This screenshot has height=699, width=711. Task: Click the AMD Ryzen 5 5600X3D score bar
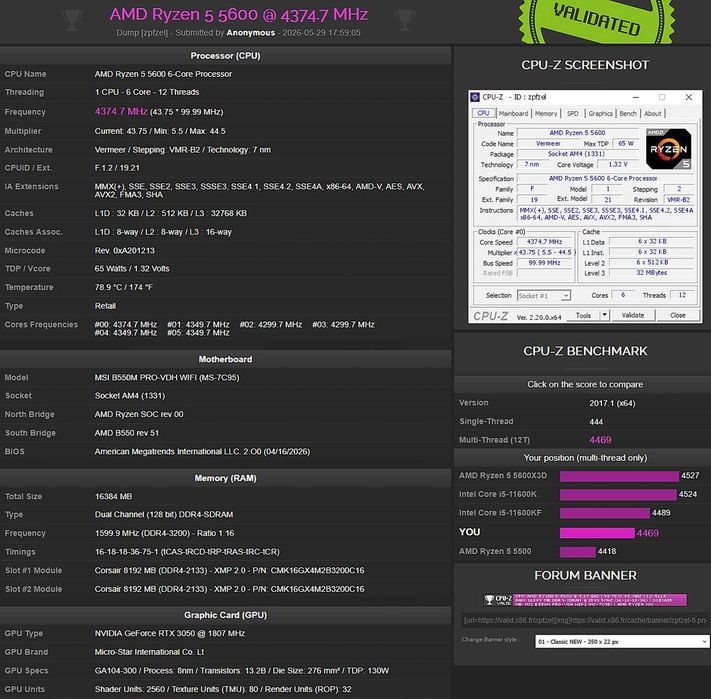(x=619, y=476)
